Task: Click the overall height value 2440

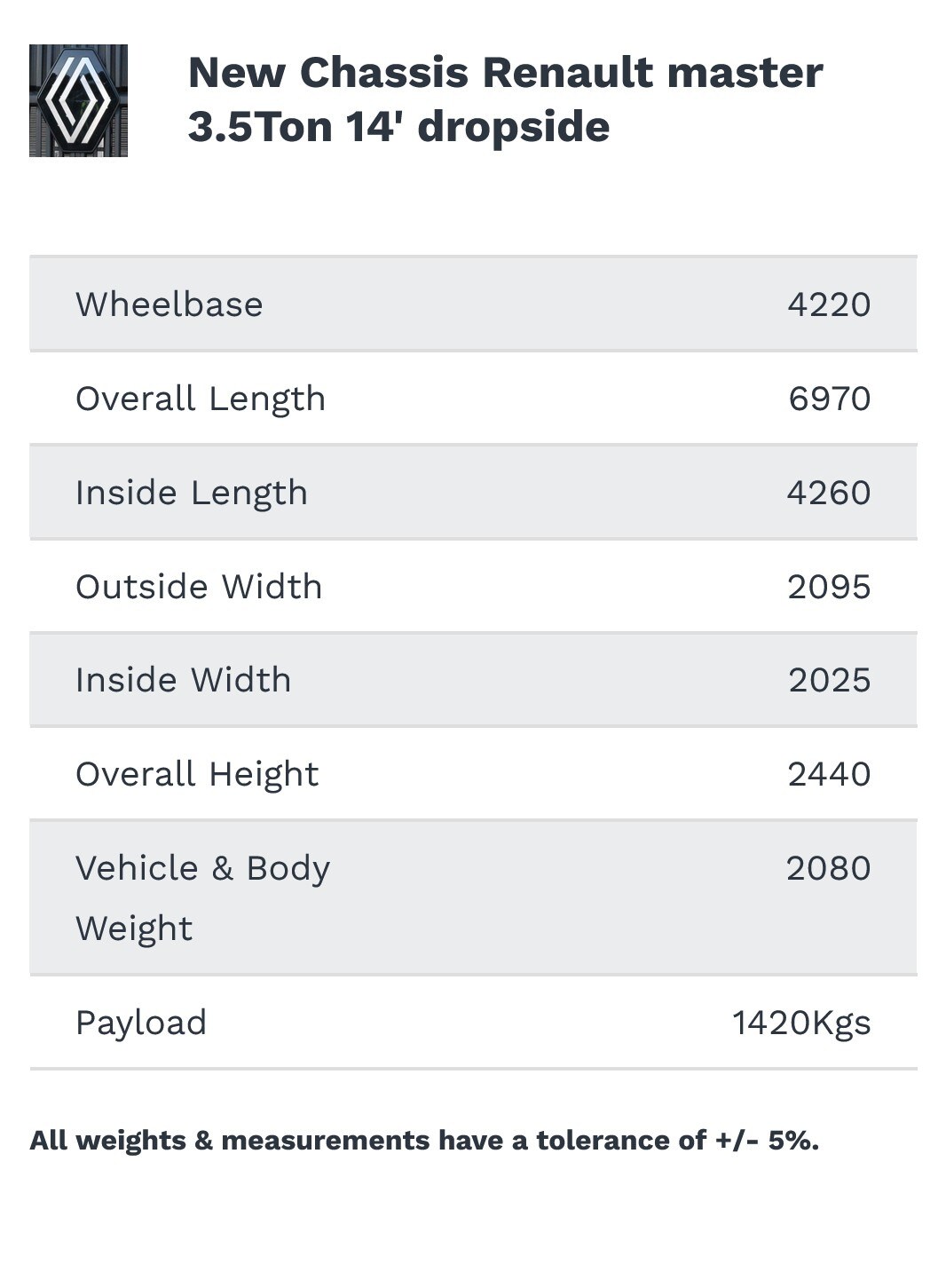Action: pyautogui.click(x=829, y=774)
